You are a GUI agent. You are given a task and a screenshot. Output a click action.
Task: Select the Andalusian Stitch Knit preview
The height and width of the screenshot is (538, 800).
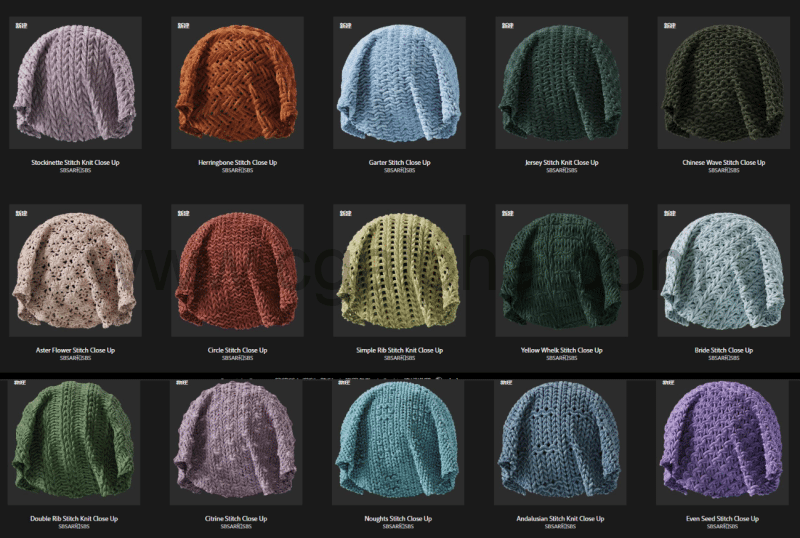coord(560,442)
